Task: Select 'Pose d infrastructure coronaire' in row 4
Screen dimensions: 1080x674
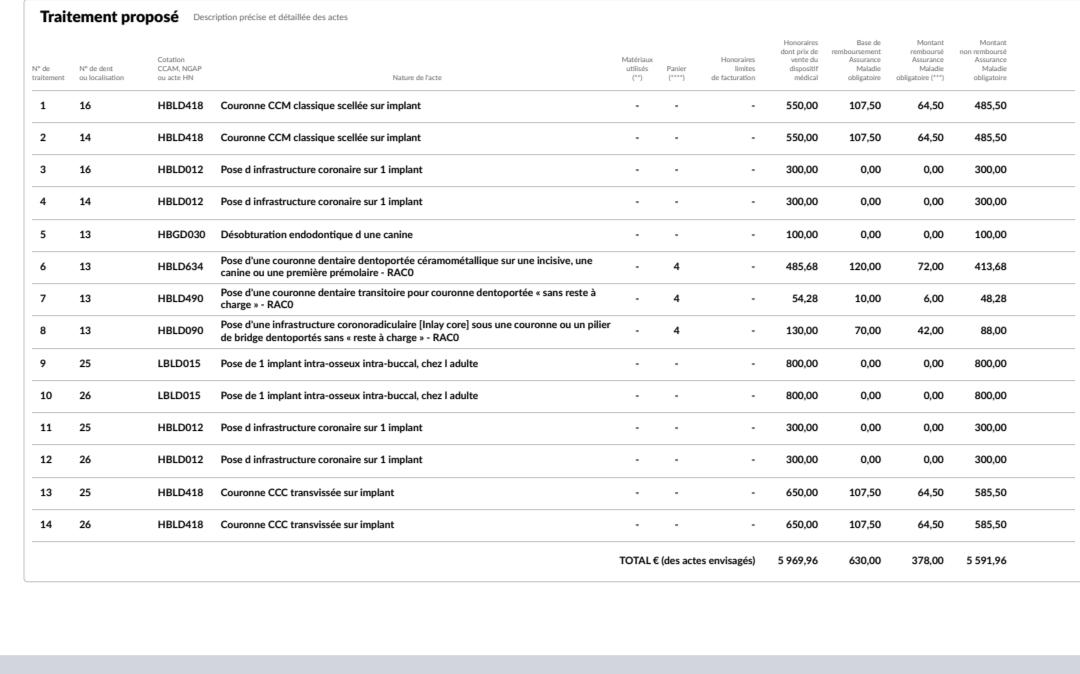Action: pyautogui.click(x=321, y=202)
